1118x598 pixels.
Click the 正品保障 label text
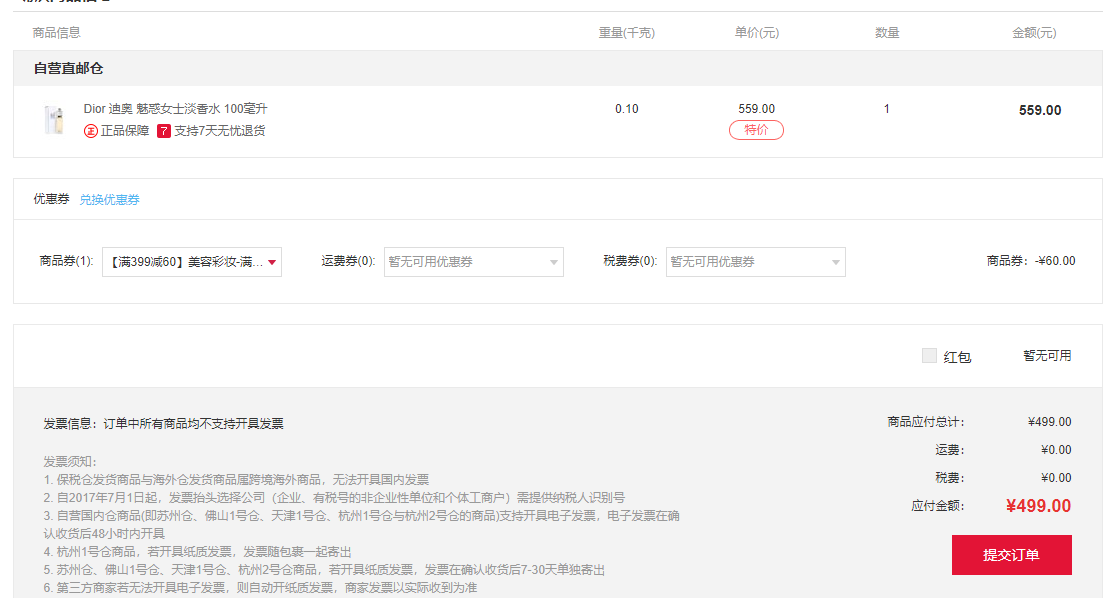(x=125, y=131)
